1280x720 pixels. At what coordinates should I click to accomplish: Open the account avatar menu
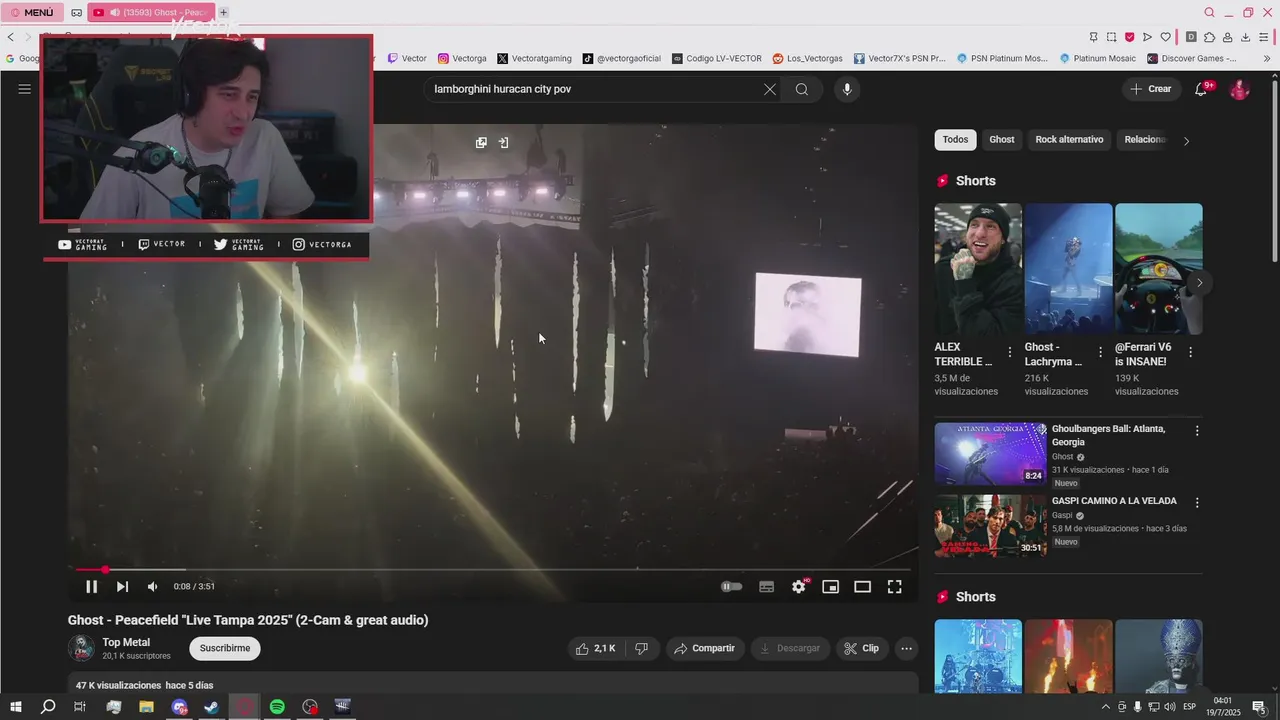click(1240, 89)
